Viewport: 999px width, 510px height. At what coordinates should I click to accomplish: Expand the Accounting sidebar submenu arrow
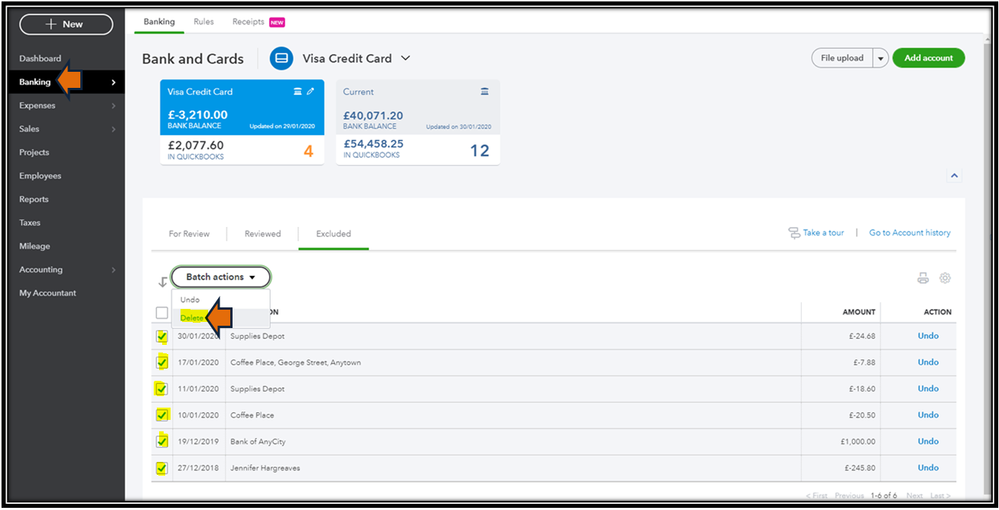[113, 270]
